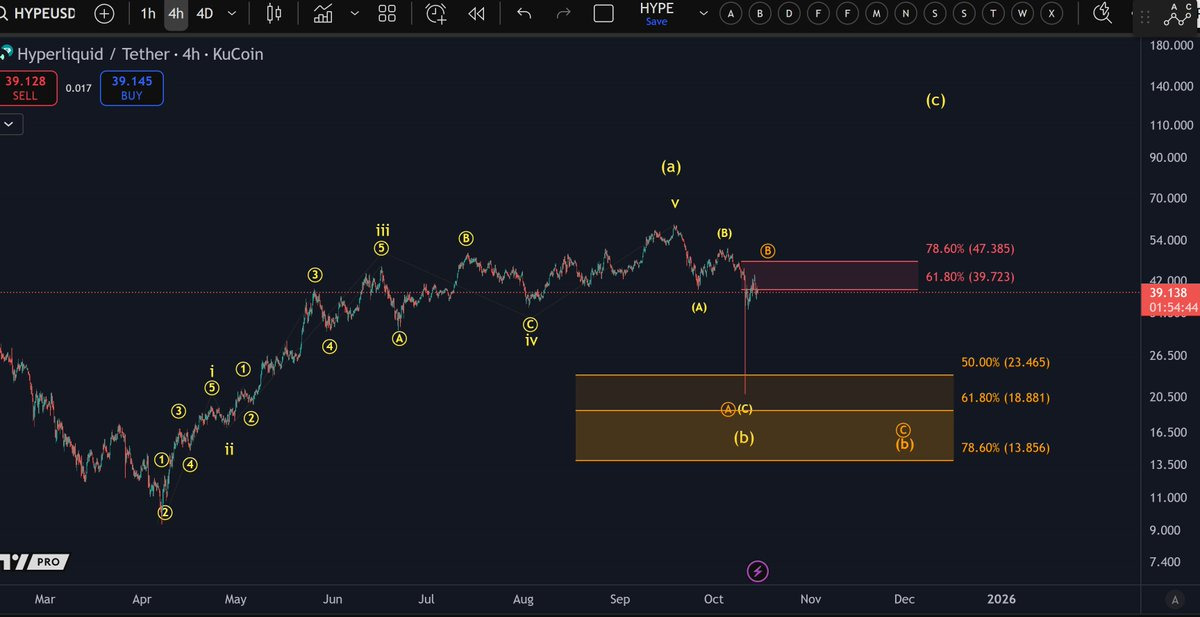Select the 4h timeframe
Viewport: 1200px width, 617px height.
176,14
